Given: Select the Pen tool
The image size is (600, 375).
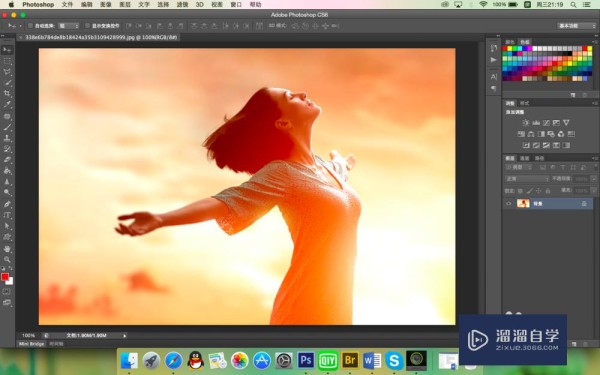Looking at the screenshot, I should coord(7,204).
